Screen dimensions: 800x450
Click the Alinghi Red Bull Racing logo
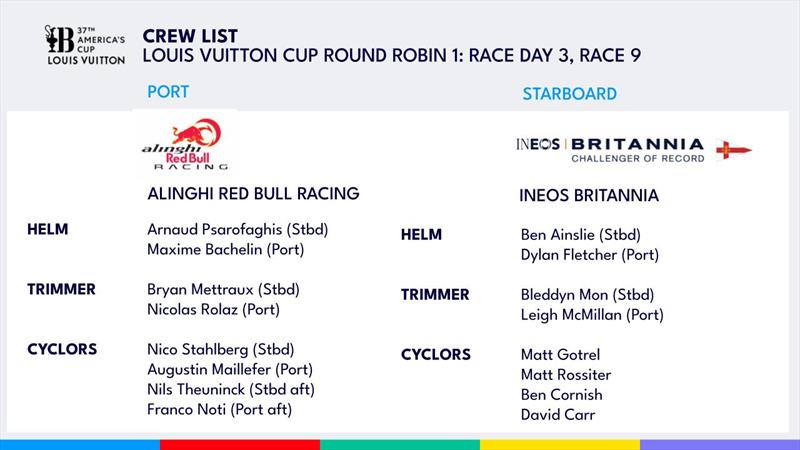(185, 144)
